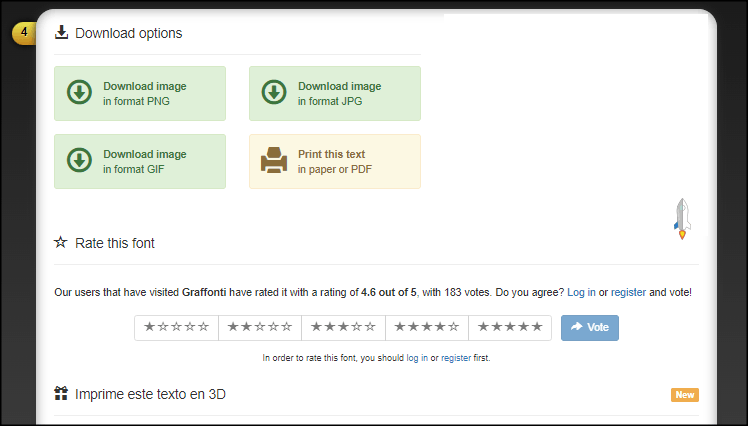Click the GIF download arrow icon

coord(79,161)
